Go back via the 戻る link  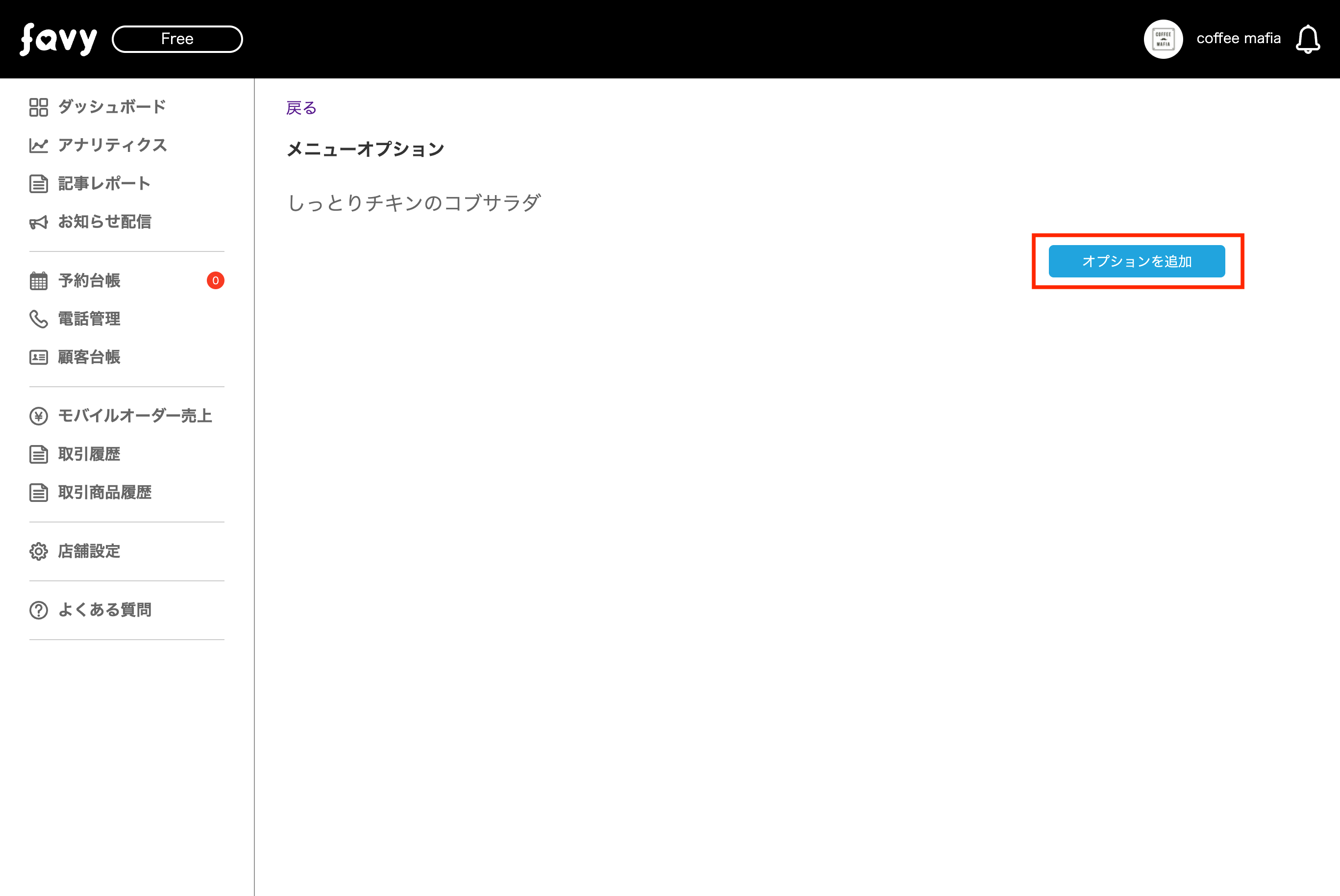point(301,108)
